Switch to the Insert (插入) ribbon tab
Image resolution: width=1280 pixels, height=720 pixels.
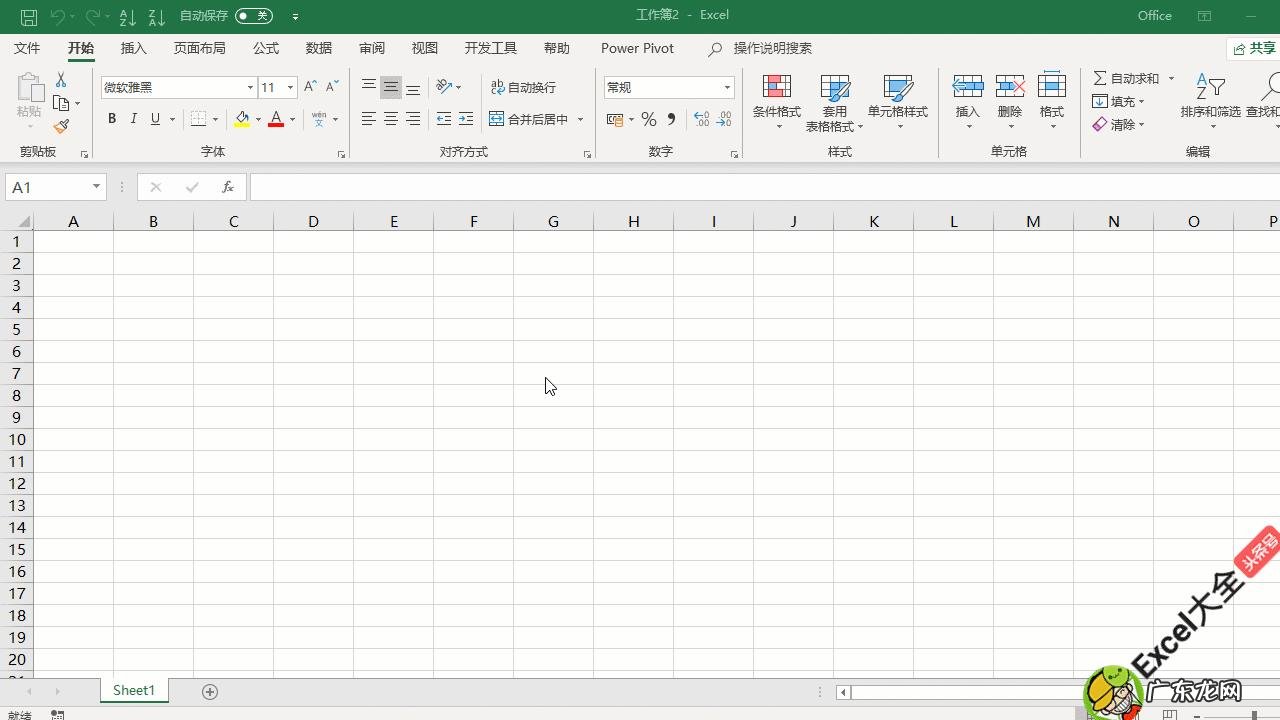point(133,48)
